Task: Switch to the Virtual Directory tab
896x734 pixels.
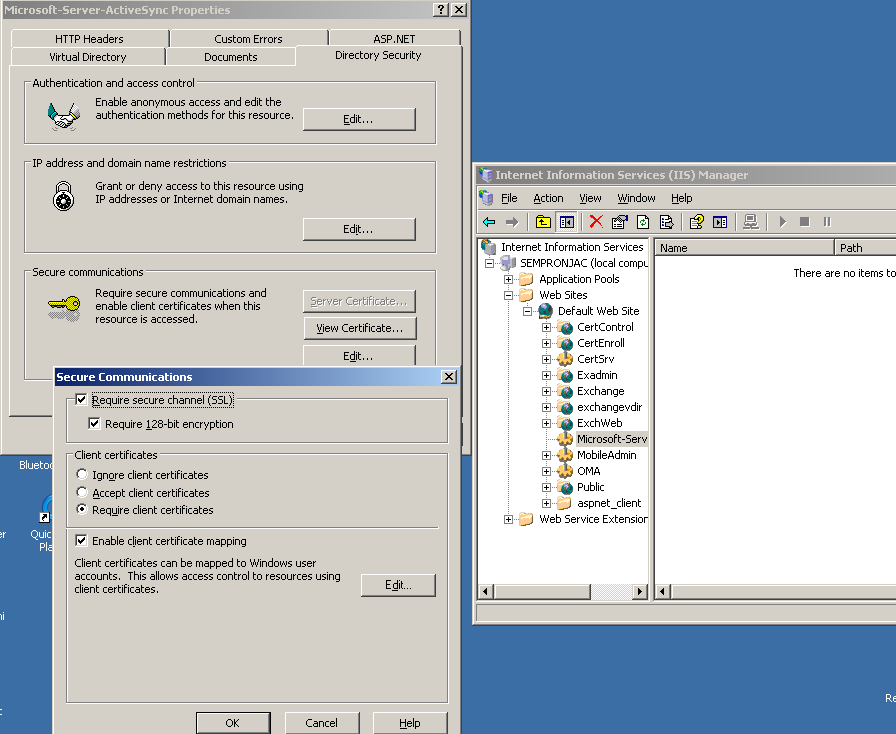Action: click(x=87, y=57)
